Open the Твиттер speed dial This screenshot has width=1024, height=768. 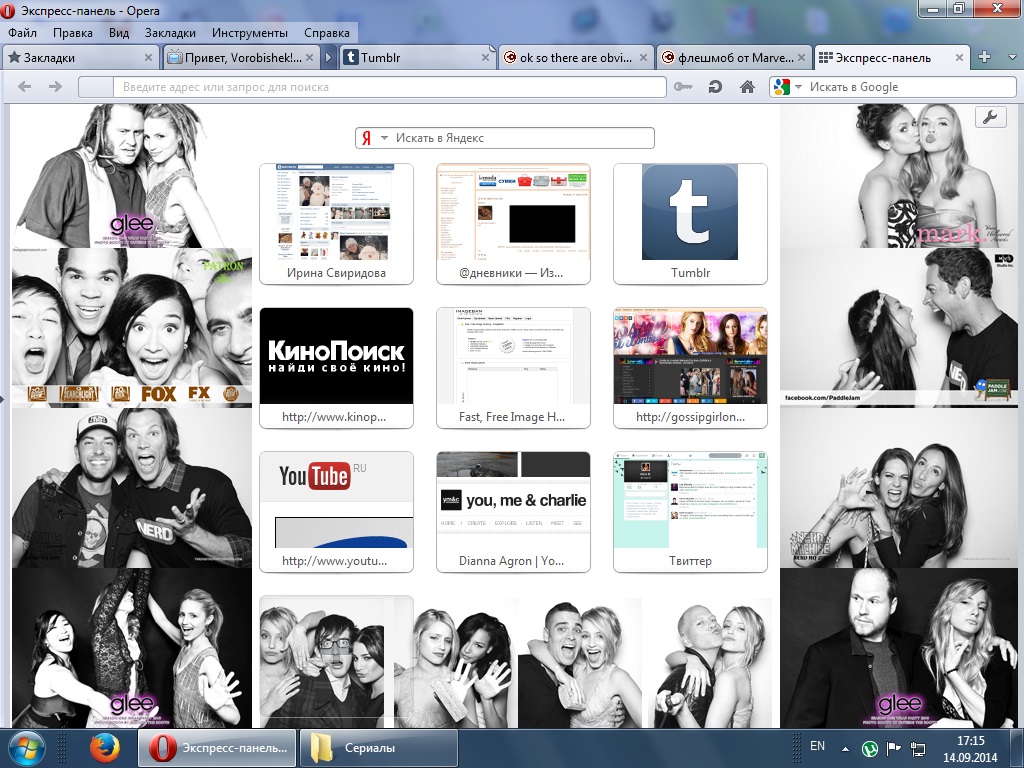point(690,511)
